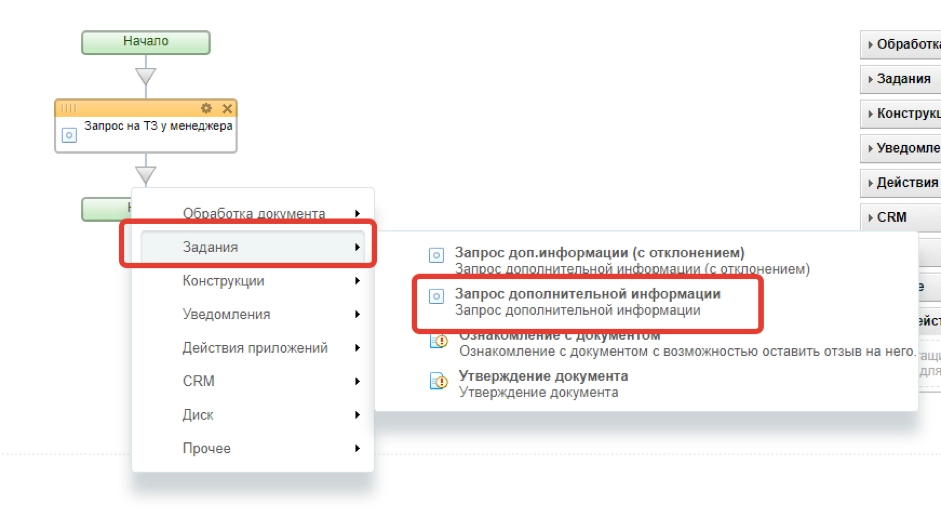Expand 'CRM' section in right sidebar panel
941x517 pixels.
tap(900, 217)
